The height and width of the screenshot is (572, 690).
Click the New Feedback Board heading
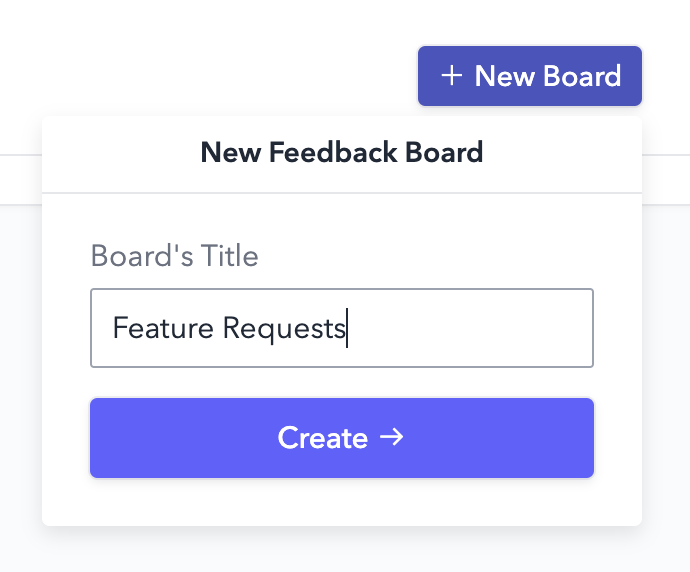pyautogui.click(x=342, y=152)
